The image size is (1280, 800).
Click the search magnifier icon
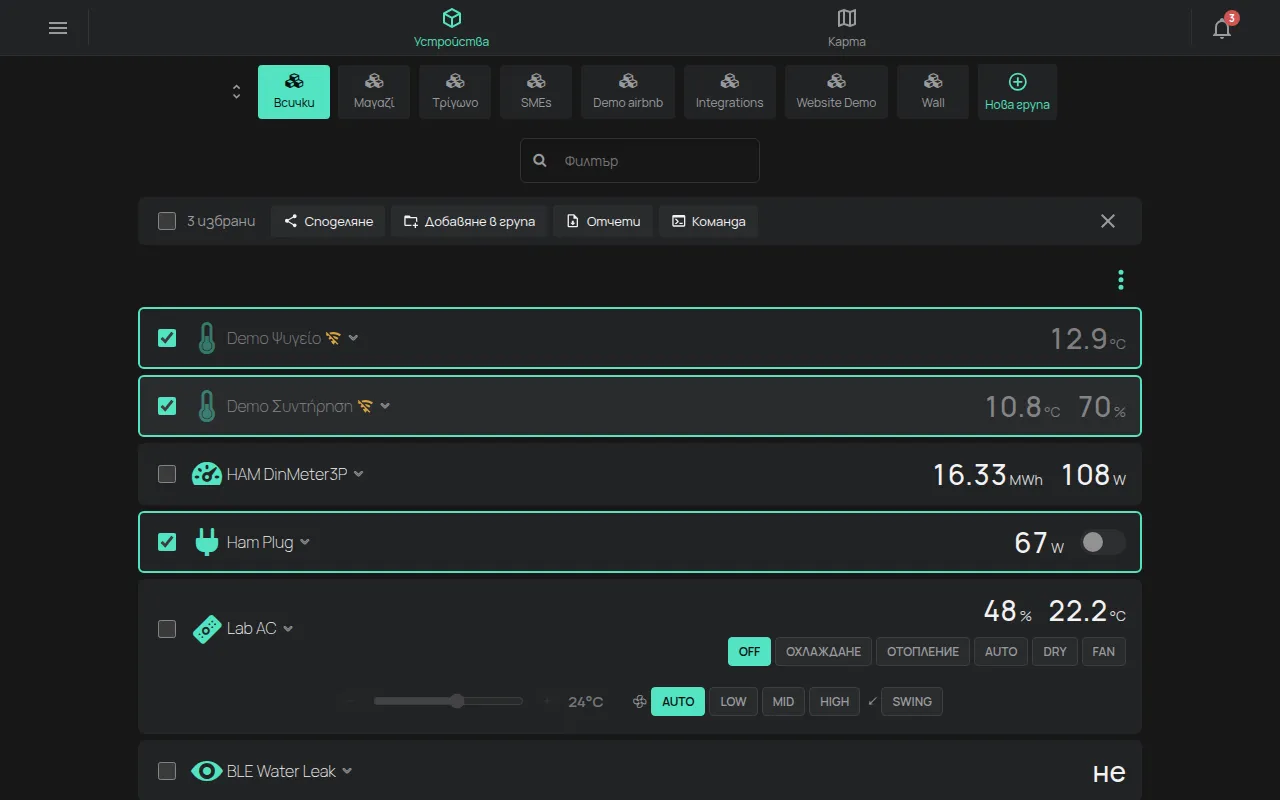[540, 160]
